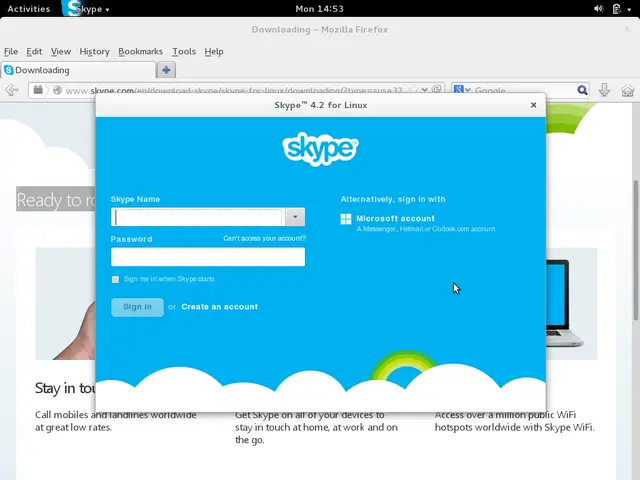Viewport: 640px width, 480px height.
Task: Click 'hotspots worldwide with Skype WiFi' text
Action: [514, 427]
